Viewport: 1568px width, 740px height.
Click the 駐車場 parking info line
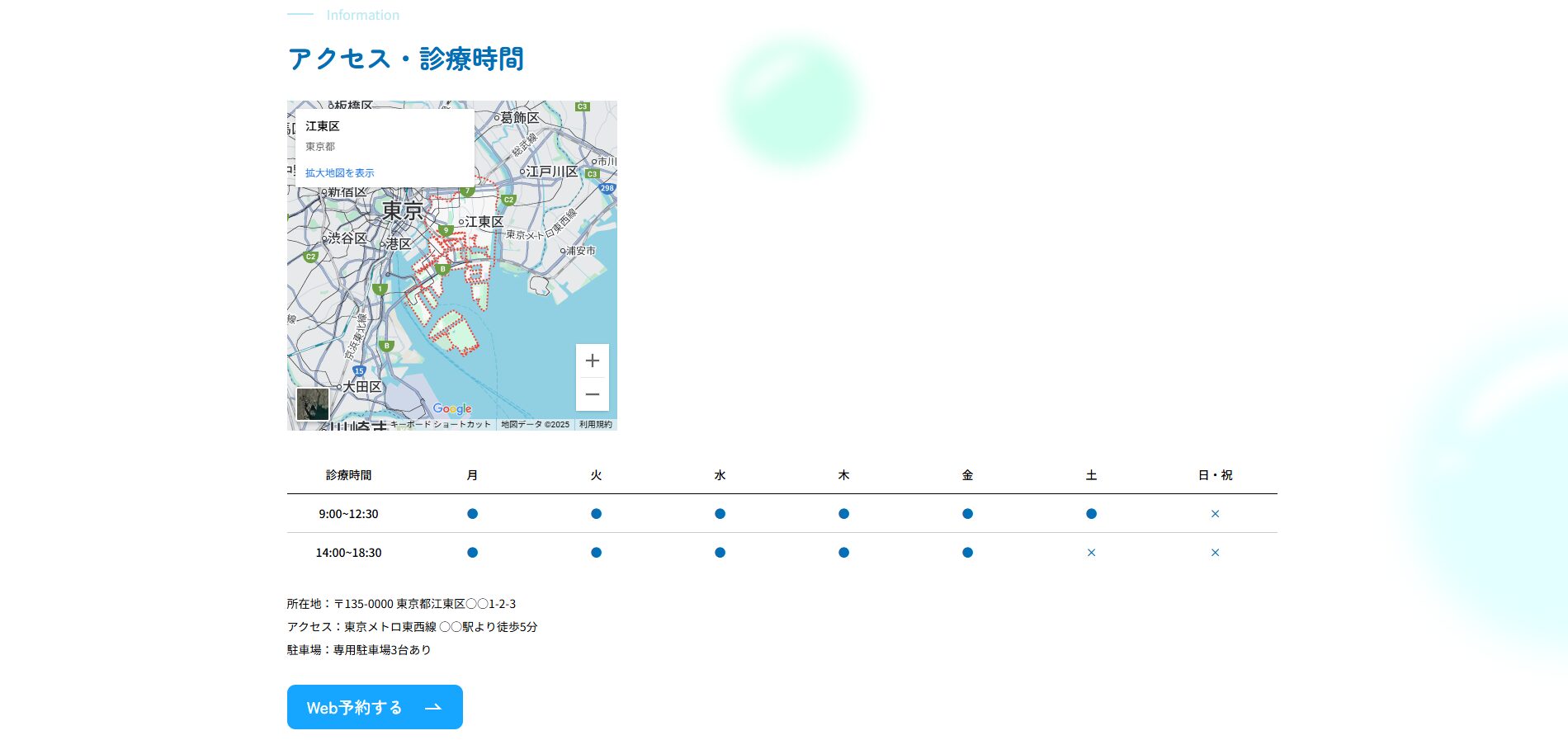359,650
